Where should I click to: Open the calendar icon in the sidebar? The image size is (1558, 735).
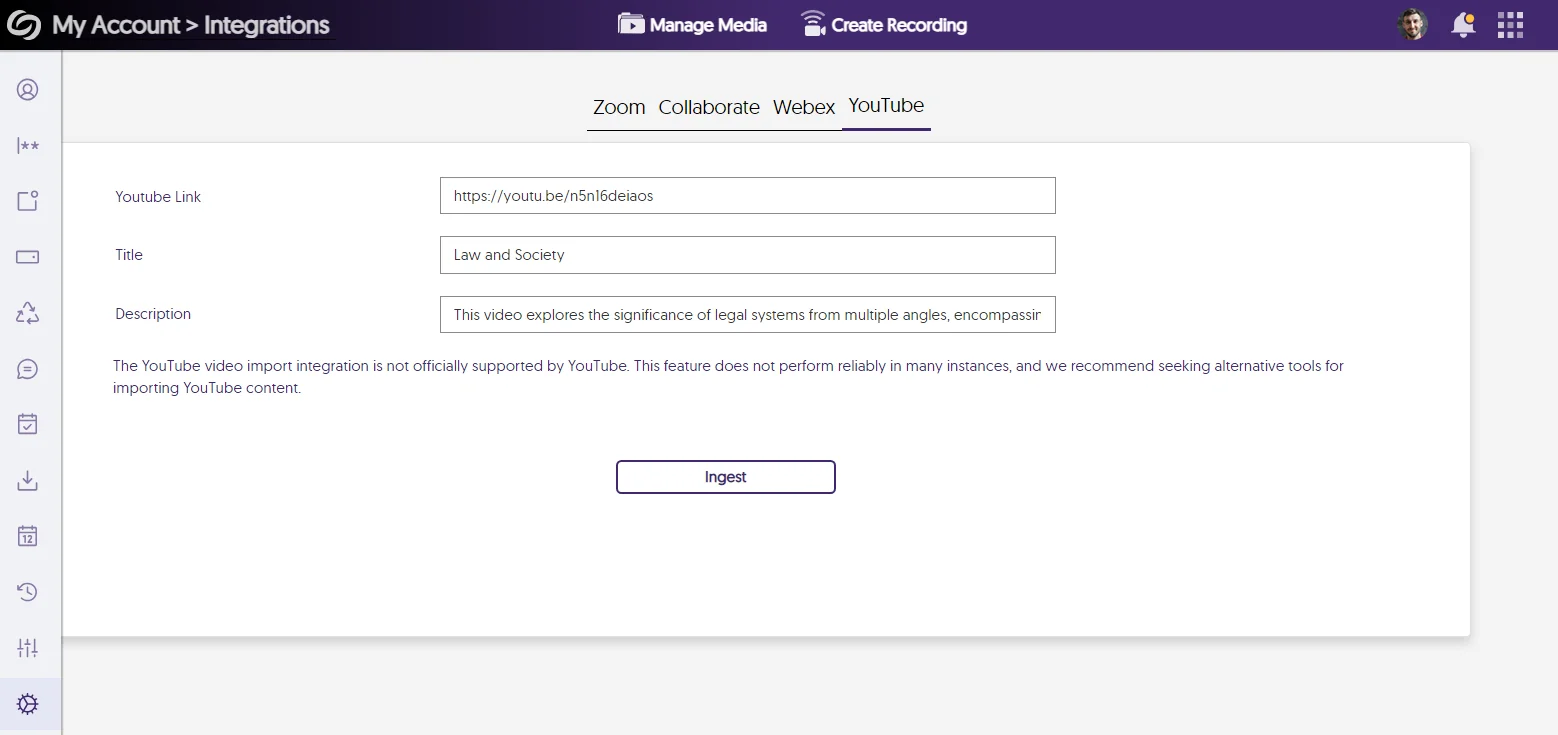click(28, 535)
